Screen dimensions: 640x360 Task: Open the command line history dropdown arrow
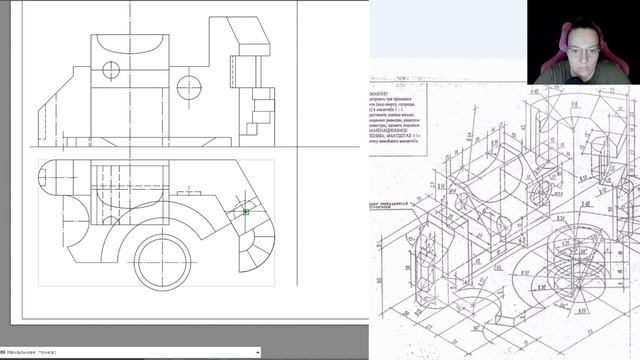(x=258, y=353)
